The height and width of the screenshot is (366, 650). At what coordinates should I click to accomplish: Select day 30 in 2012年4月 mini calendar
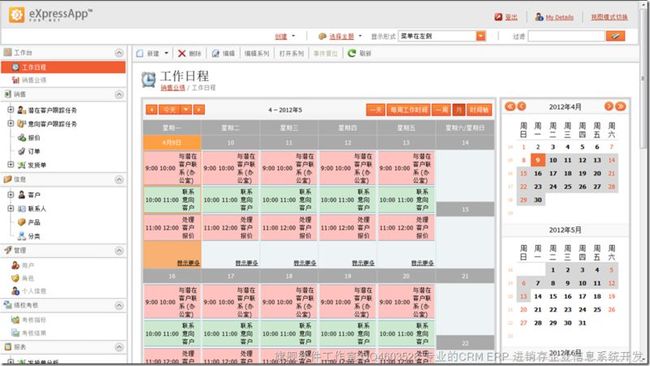coord(538,200)
